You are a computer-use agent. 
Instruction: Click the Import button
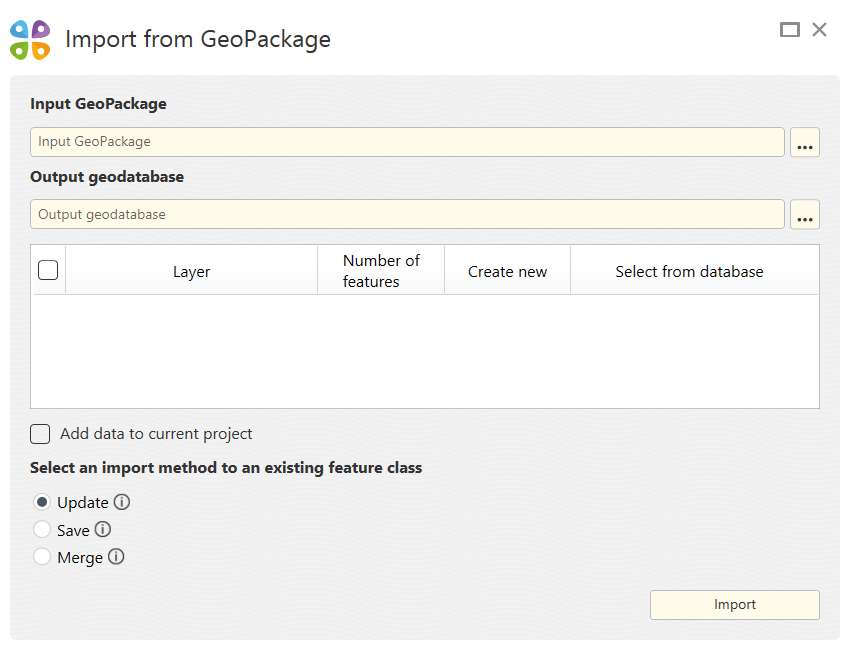coord(735,604)
